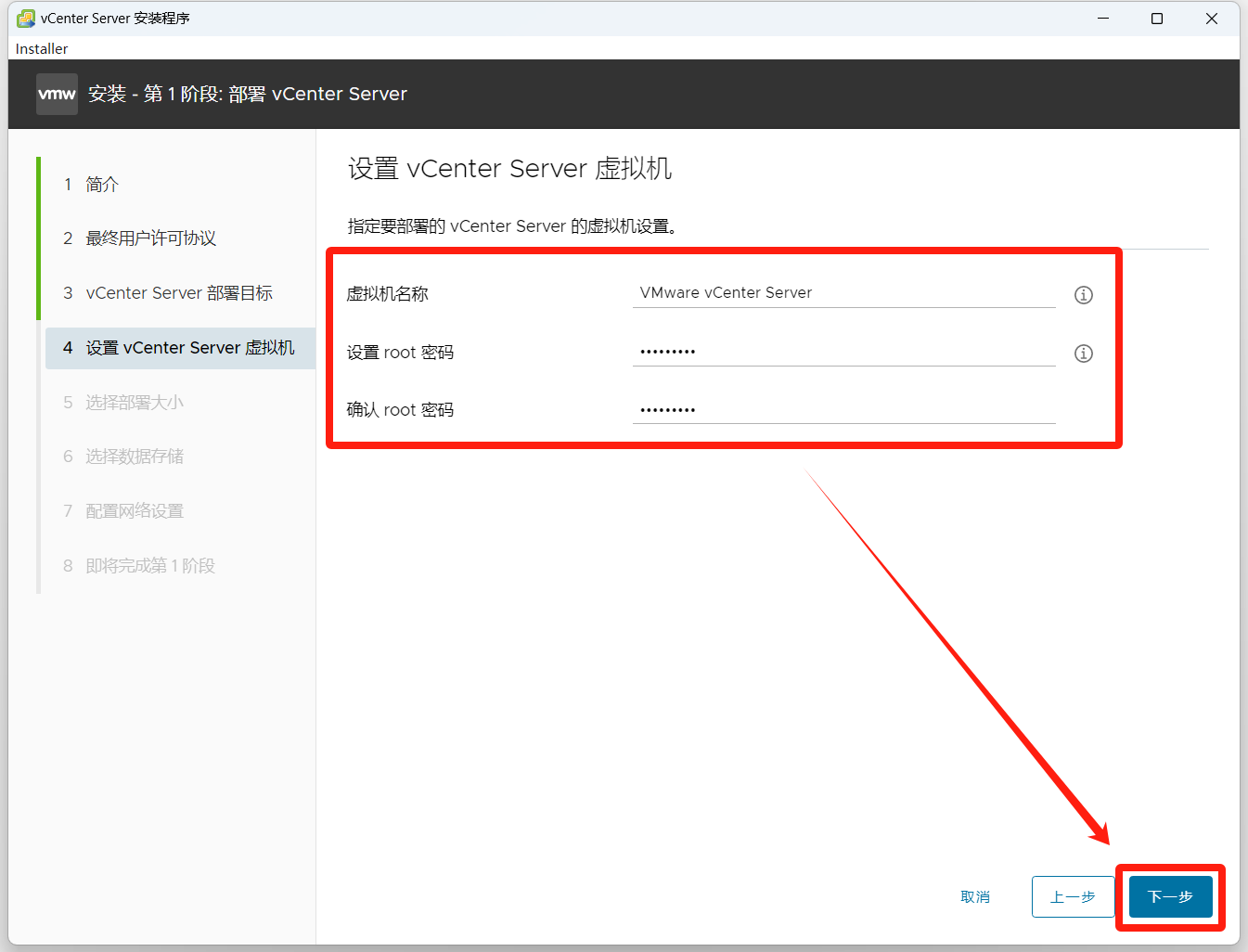Click the info icon beside root 密码 field
Image resolution: width=1248 pixels, height=952 pixels.
(x=1083, y=354)
